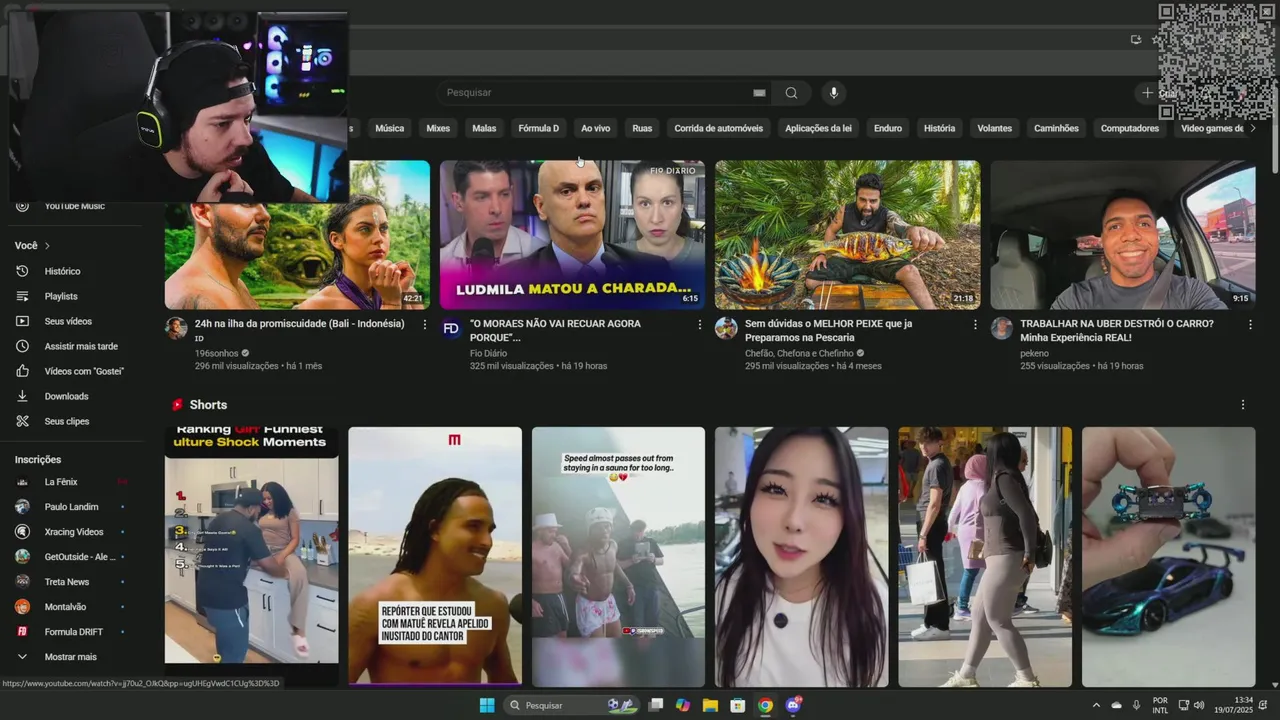
Task: Open Formula DRIFT channel subscription
Action: pyautogui.click(x=73, y=632)
